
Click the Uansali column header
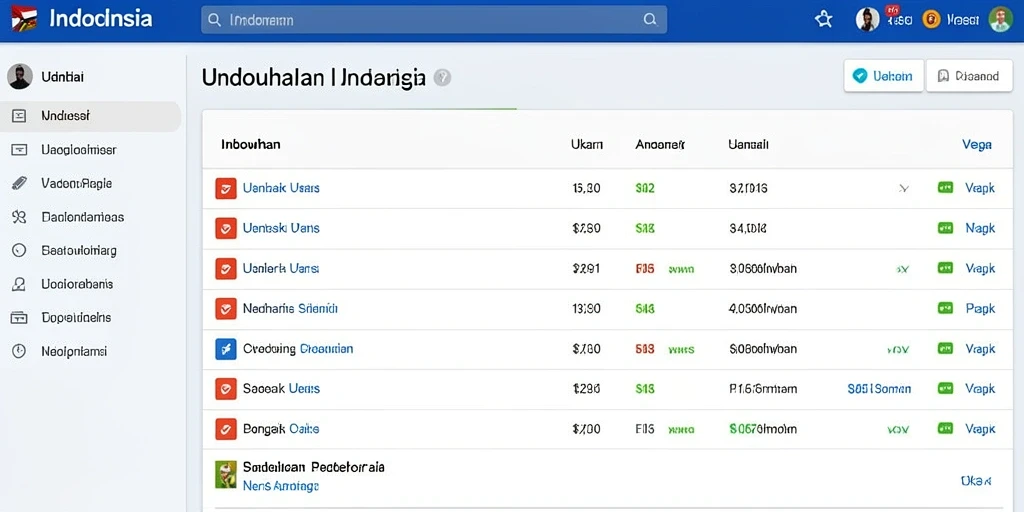click(x=748, y=144)
